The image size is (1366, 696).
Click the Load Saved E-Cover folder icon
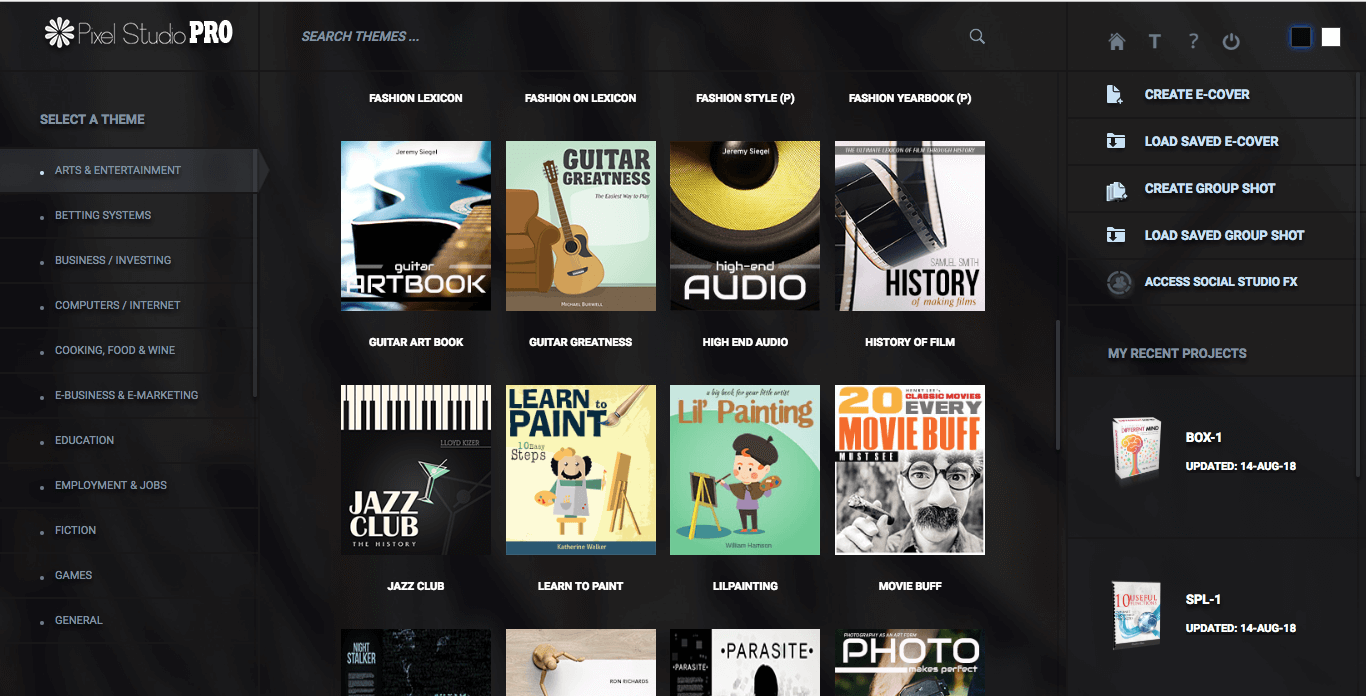coord(1116,141)
